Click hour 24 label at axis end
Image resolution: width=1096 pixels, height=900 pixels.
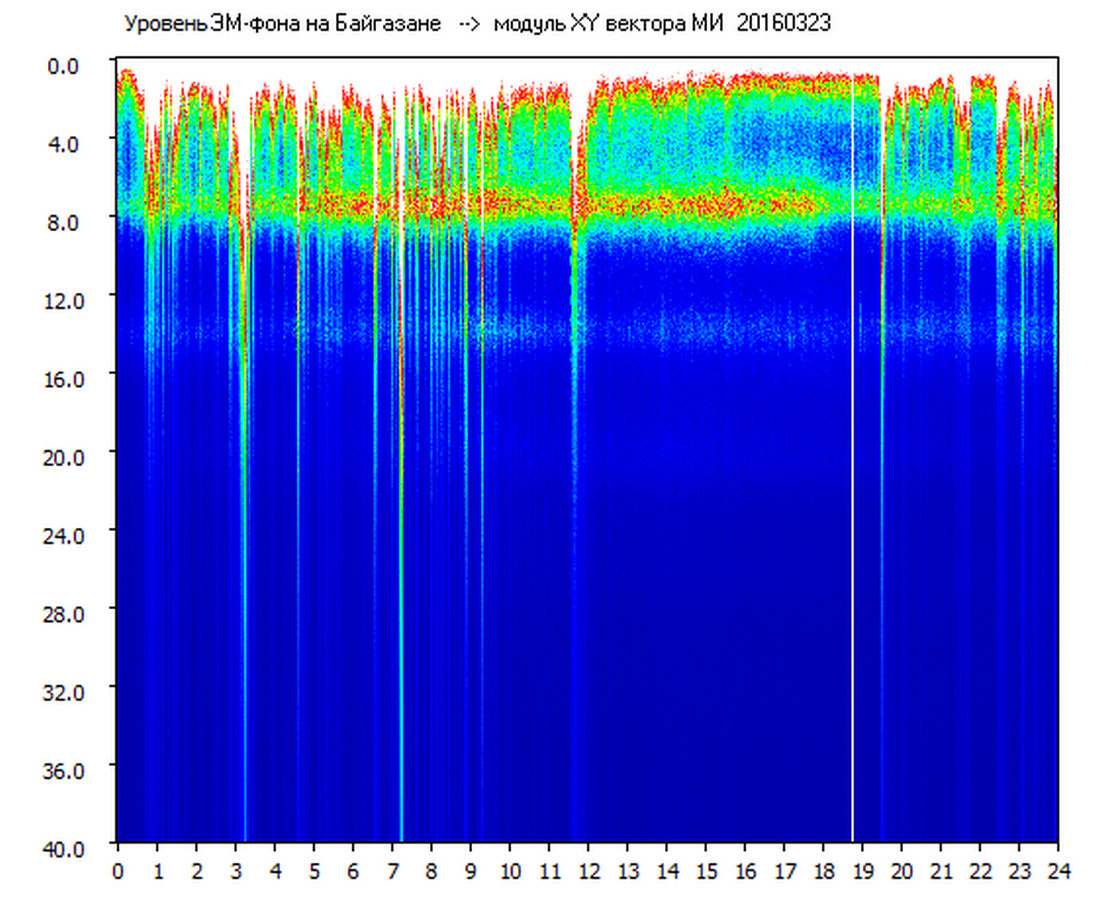pyautogui.click(x=1058, y=871)
